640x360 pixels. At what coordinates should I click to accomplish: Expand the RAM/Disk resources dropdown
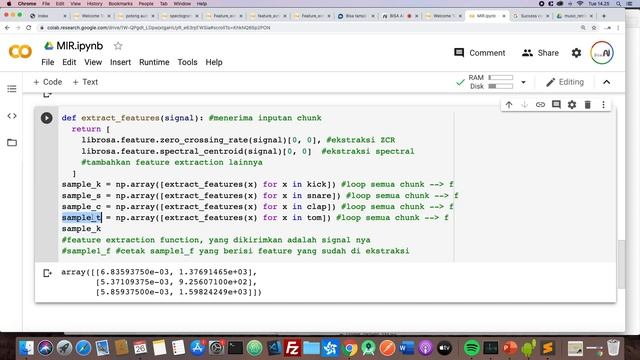click(x=523, y=82)
